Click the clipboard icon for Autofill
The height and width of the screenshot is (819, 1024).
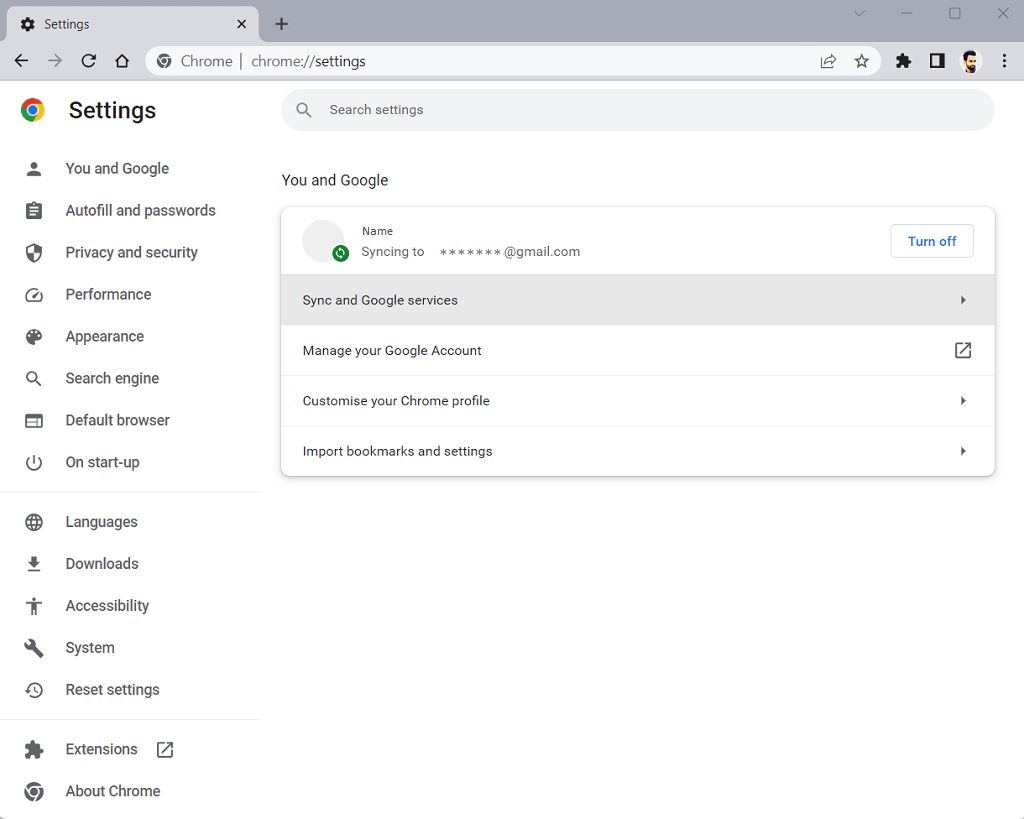[34, 210]
